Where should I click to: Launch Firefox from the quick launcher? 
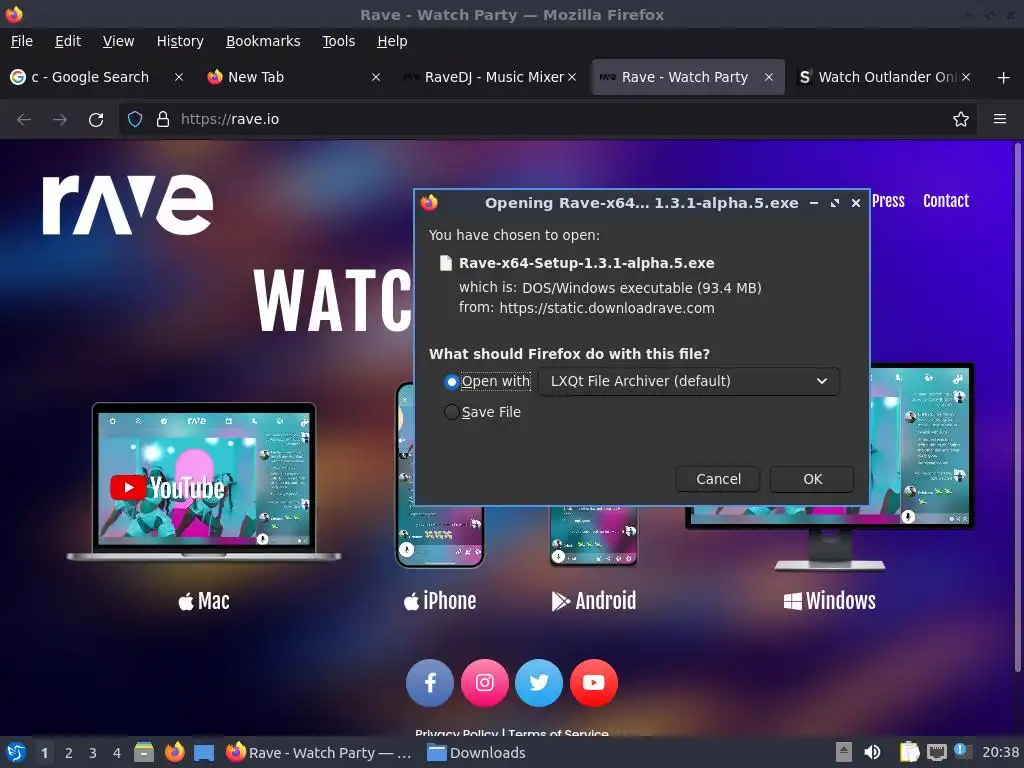174,753
